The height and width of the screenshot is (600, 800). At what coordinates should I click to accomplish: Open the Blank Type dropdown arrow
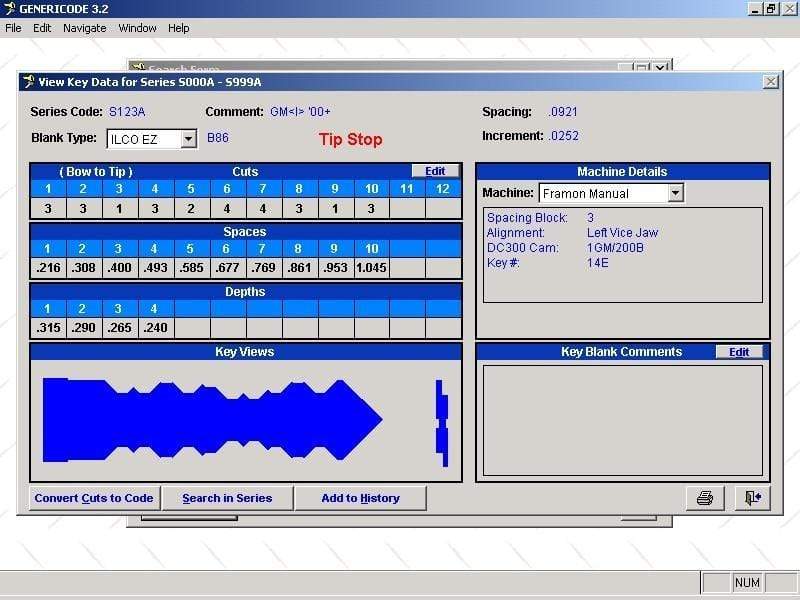coord(189,140)
